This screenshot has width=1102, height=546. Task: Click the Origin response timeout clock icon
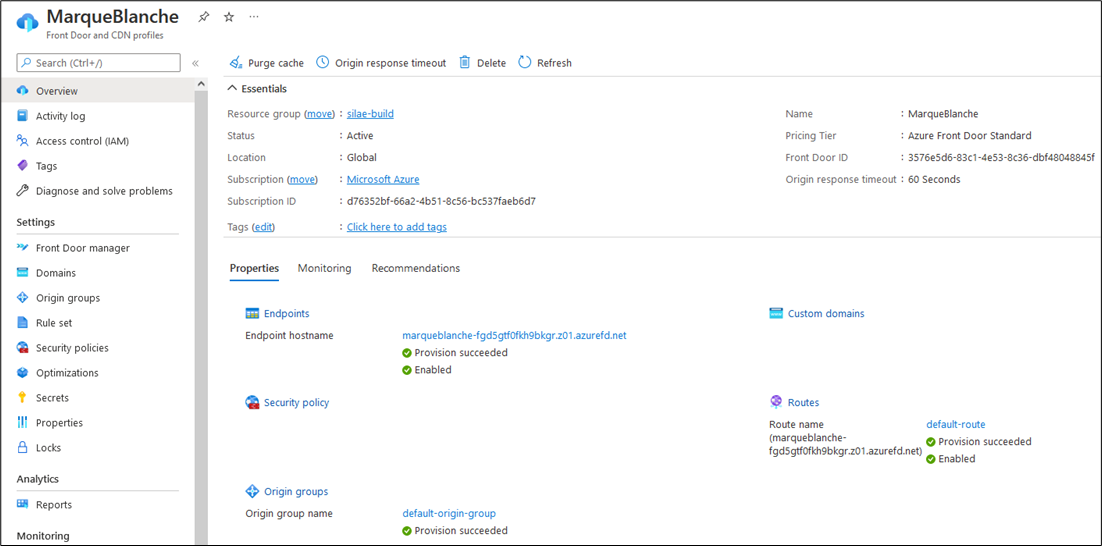pyautogui.click(x=322, y=63)
